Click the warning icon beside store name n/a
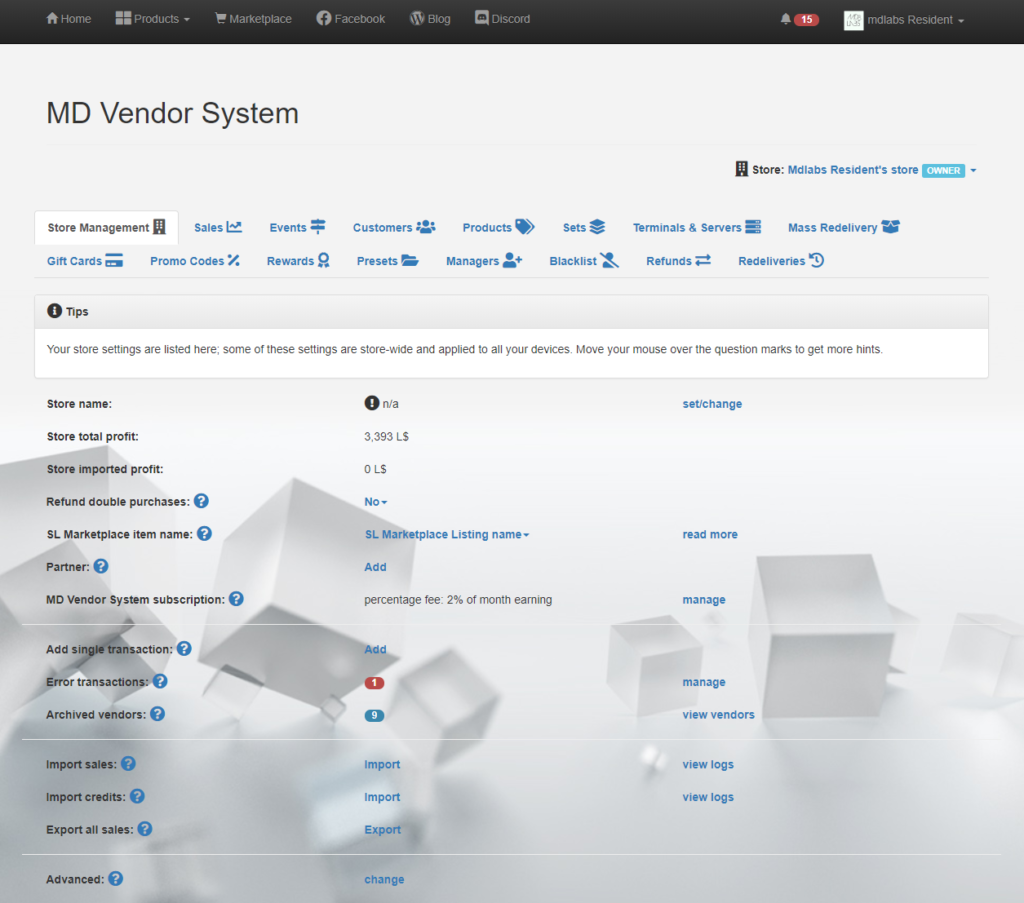This screenshot has height=903, width=1024. (x=372, y=403)
